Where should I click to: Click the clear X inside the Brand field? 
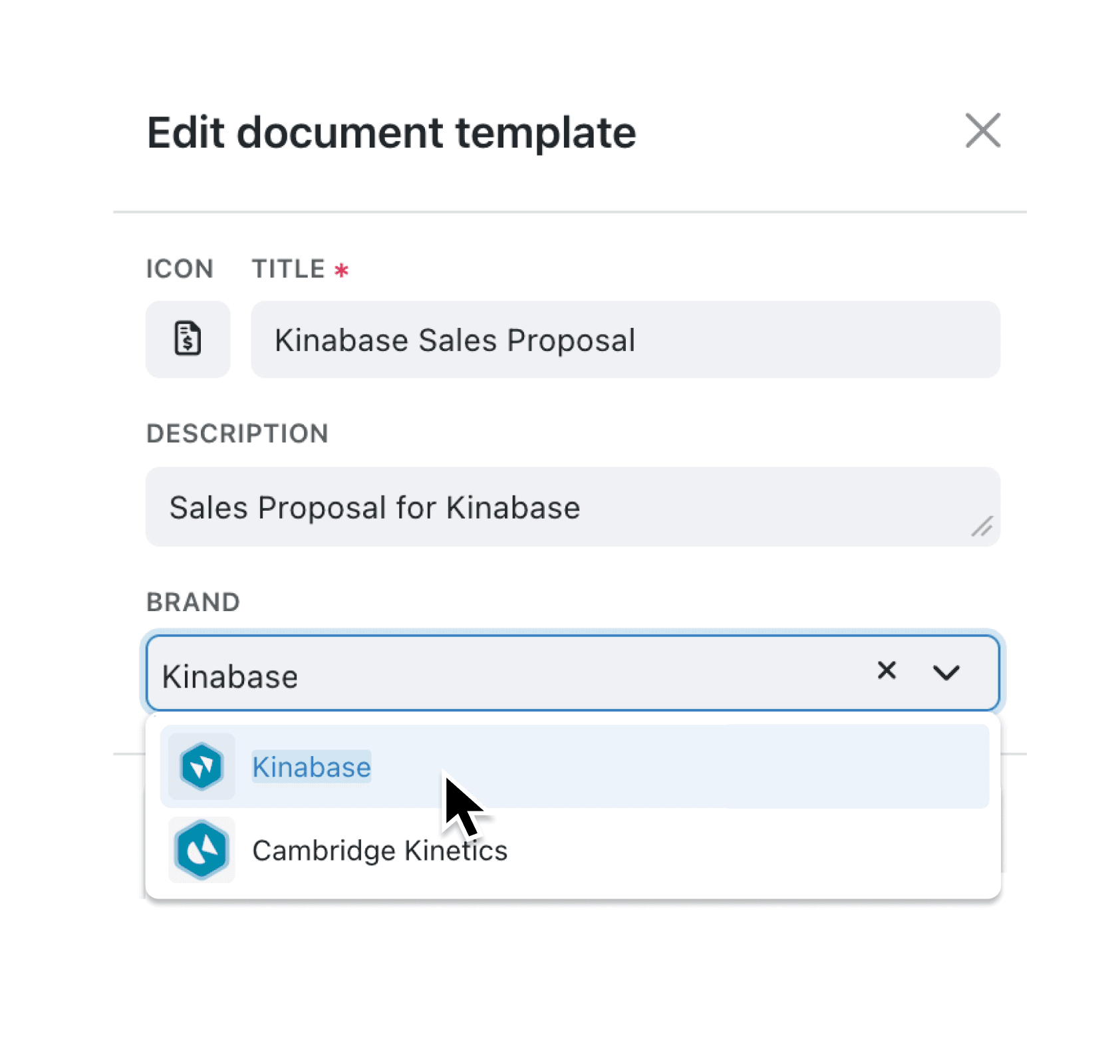click(x=887, y=671)
